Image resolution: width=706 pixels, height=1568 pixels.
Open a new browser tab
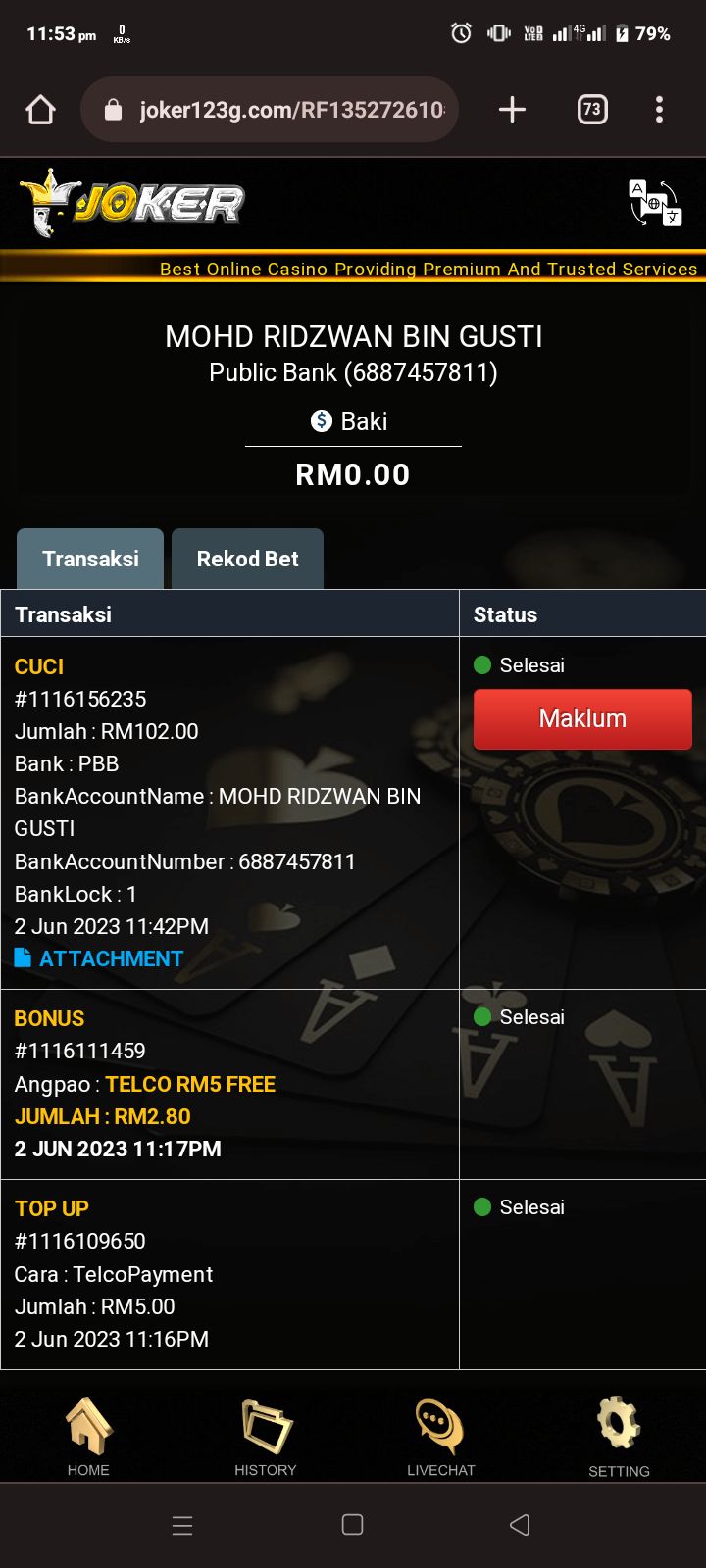tap(512, 110)
